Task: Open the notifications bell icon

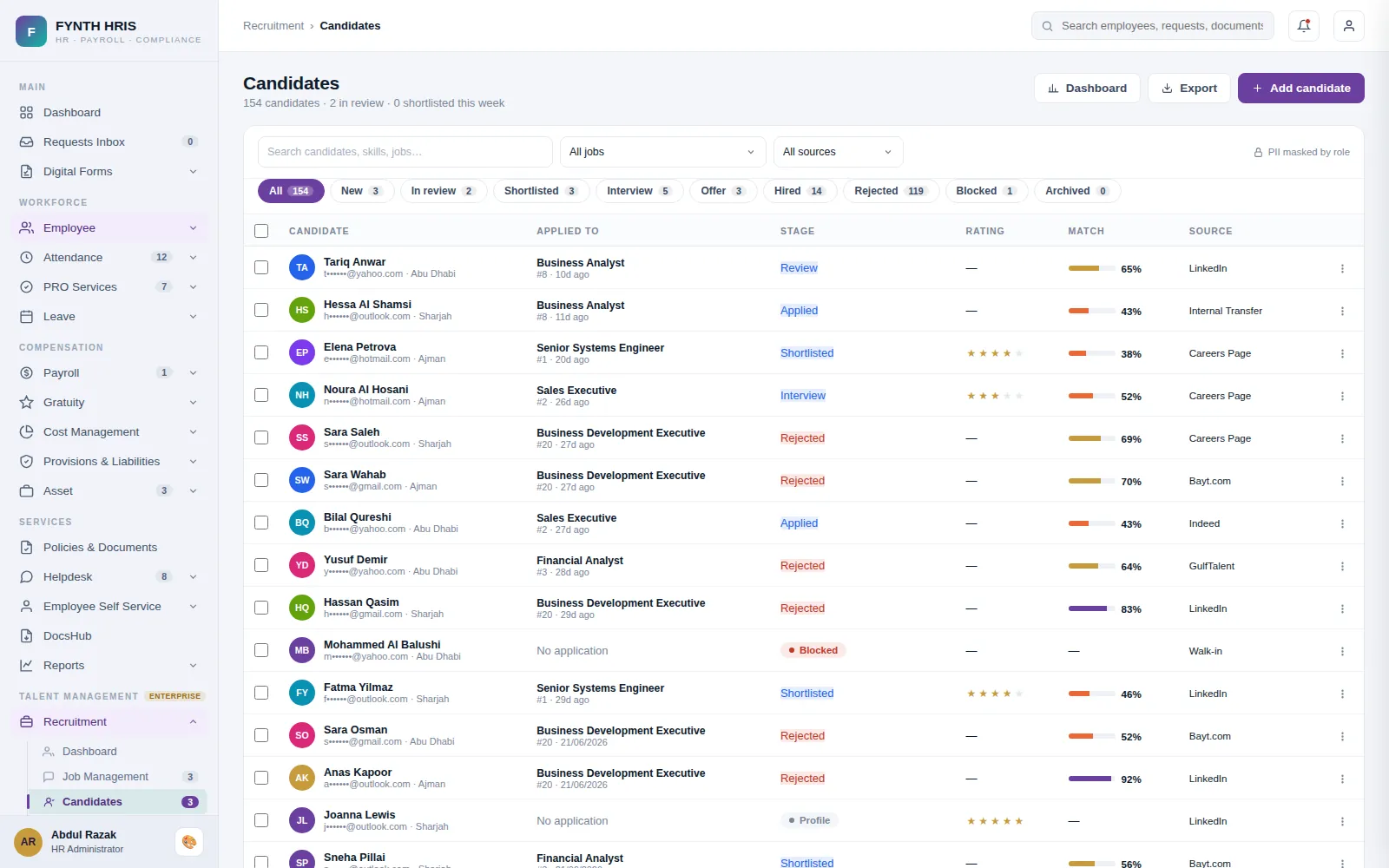Action: coord(1304,26)
